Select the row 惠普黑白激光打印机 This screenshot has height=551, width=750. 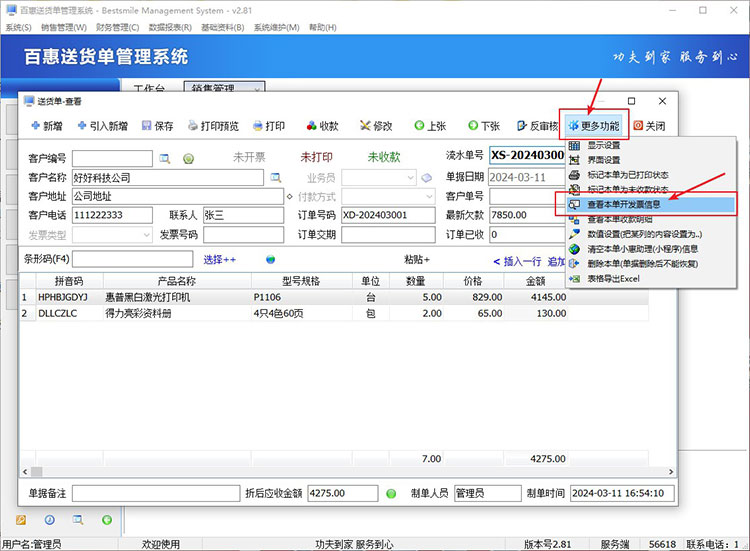[x=334, y=297]
